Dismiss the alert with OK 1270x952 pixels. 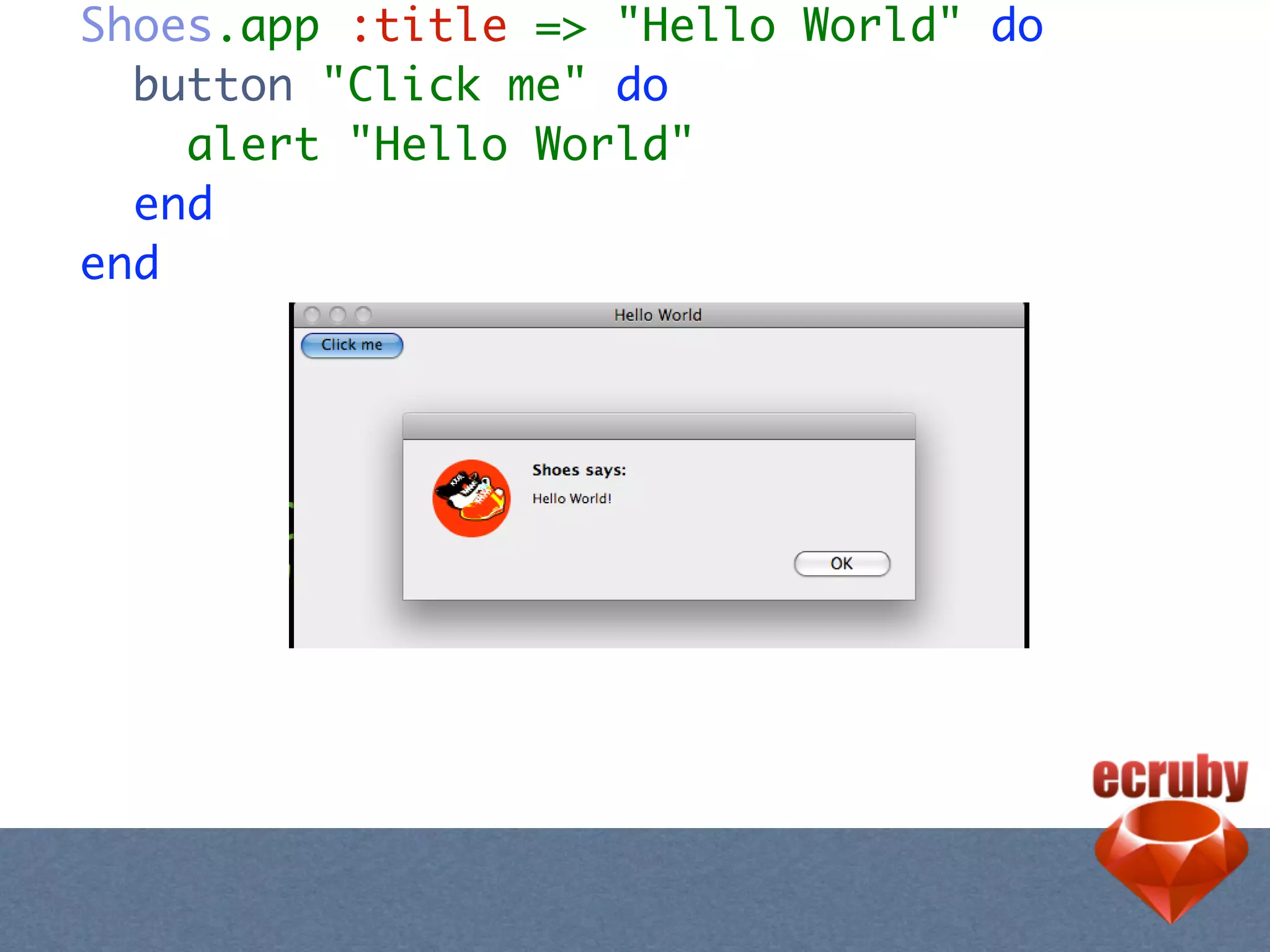841,563
